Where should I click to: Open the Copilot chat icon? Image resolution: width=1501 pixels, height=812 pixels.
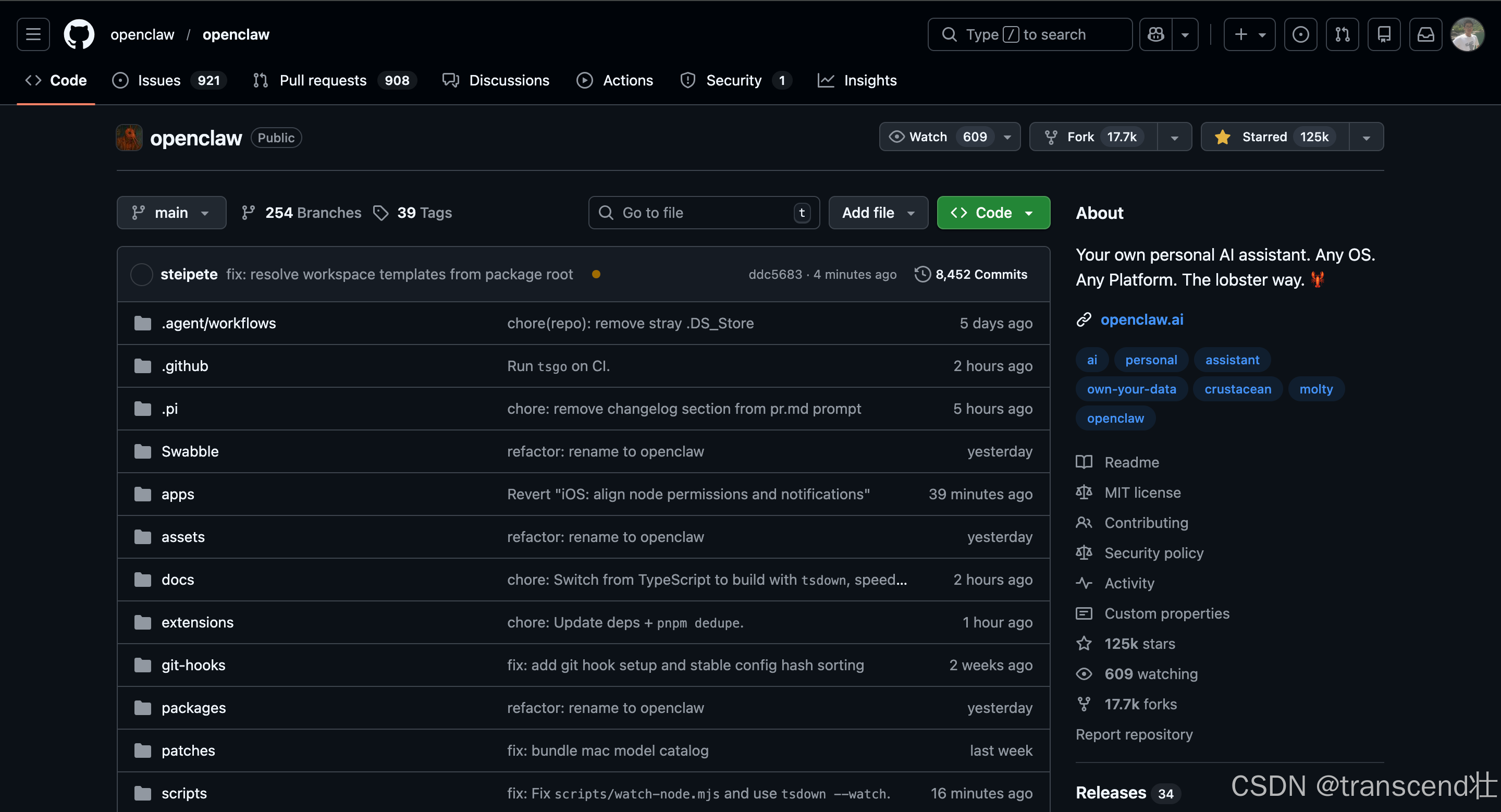click(x=1156, y=34)
